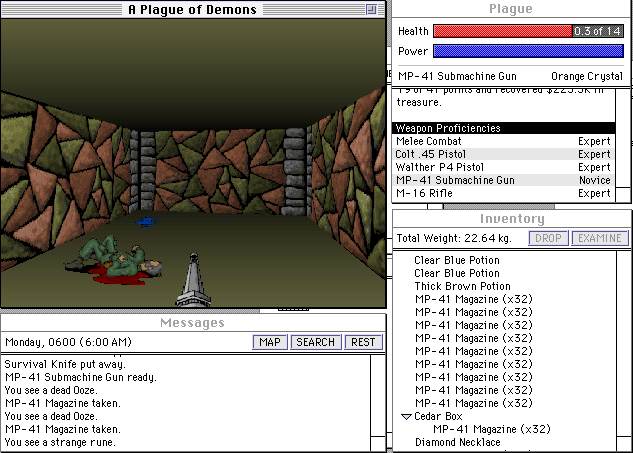This screenshot has width=633, height=453.
Task: Click the REST button
Action: pyautogui.click(x=363, y=342)
